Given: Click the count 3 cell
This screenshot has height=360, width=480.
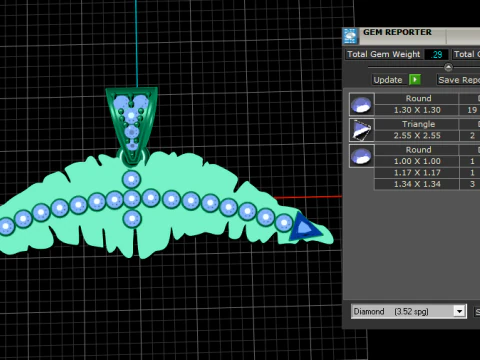Looking at the screenshot, I should click(472, 184).
